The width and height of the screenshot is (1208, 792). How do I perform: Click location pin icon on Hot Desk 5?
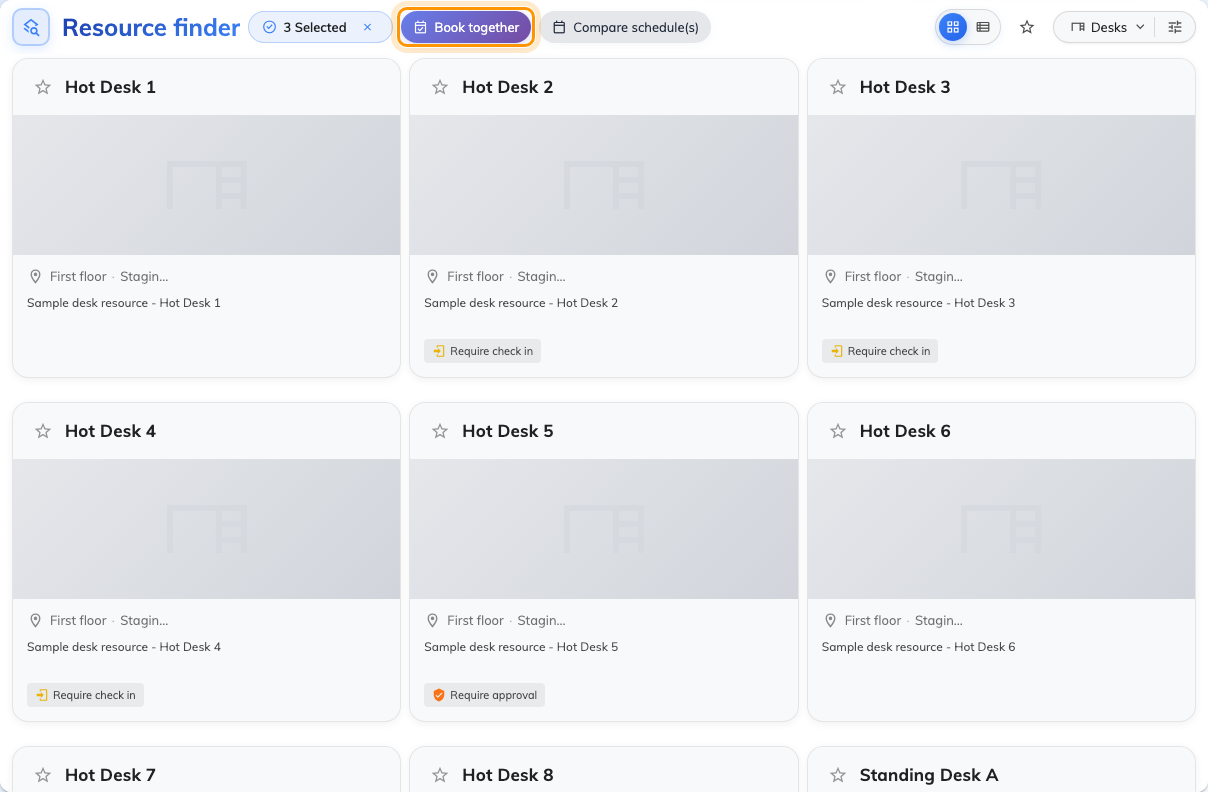pyautogui.click(x=432, y=620)
